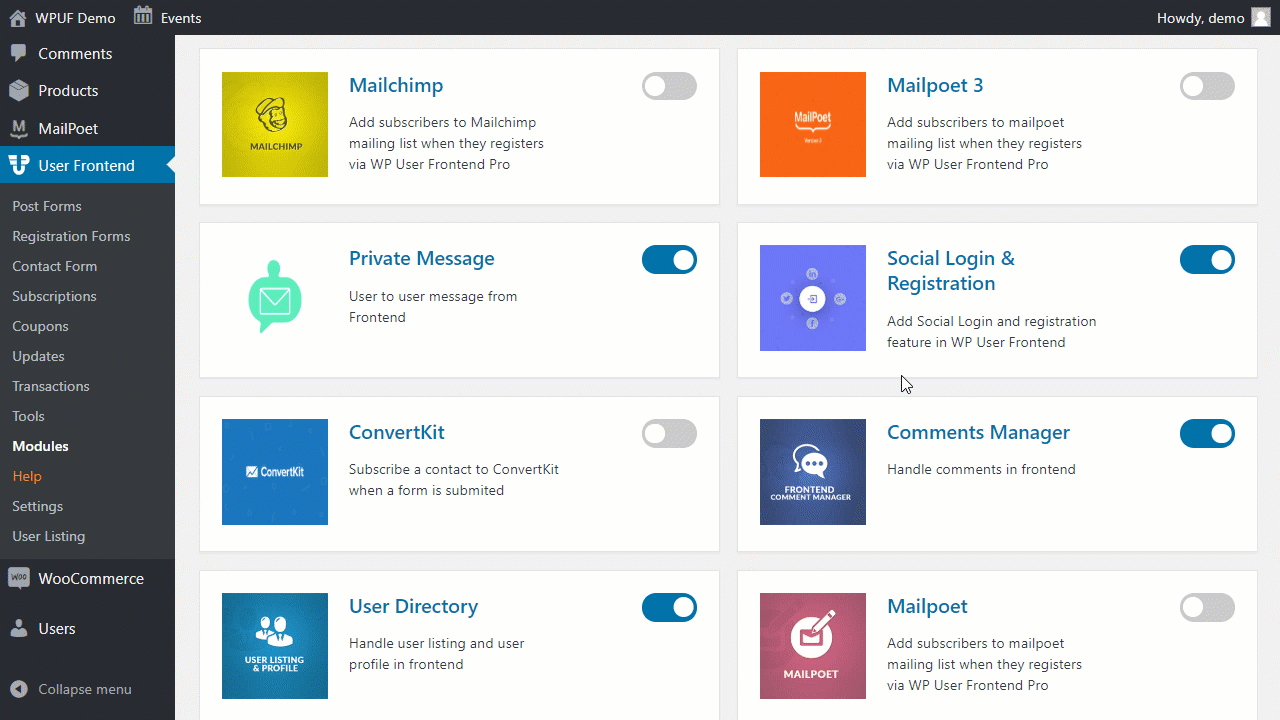Screen dimensions: 1280x720
Task: Turn on the ConvertKit toggle
Action: [669, 434]
